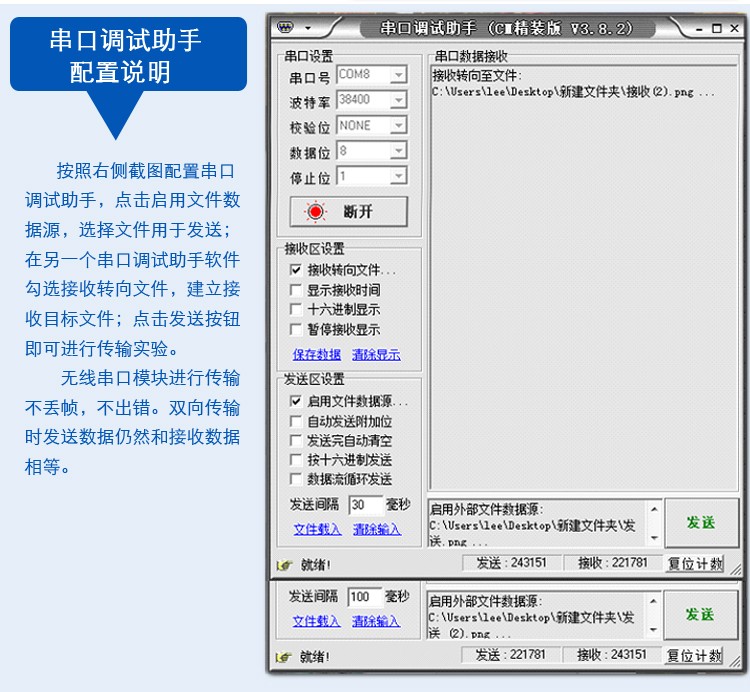Open the 串口号 COM8 dropdown
Screen dimensions: 750x692
[x=398, y=75]
